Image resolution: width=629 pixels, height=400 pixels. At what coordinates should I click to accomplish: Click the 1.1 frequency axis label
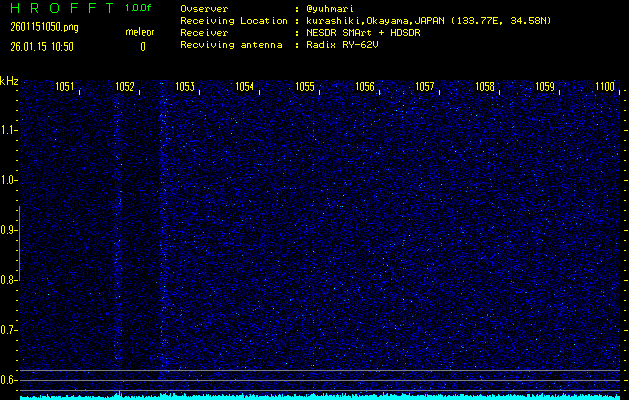click(7, 130)
